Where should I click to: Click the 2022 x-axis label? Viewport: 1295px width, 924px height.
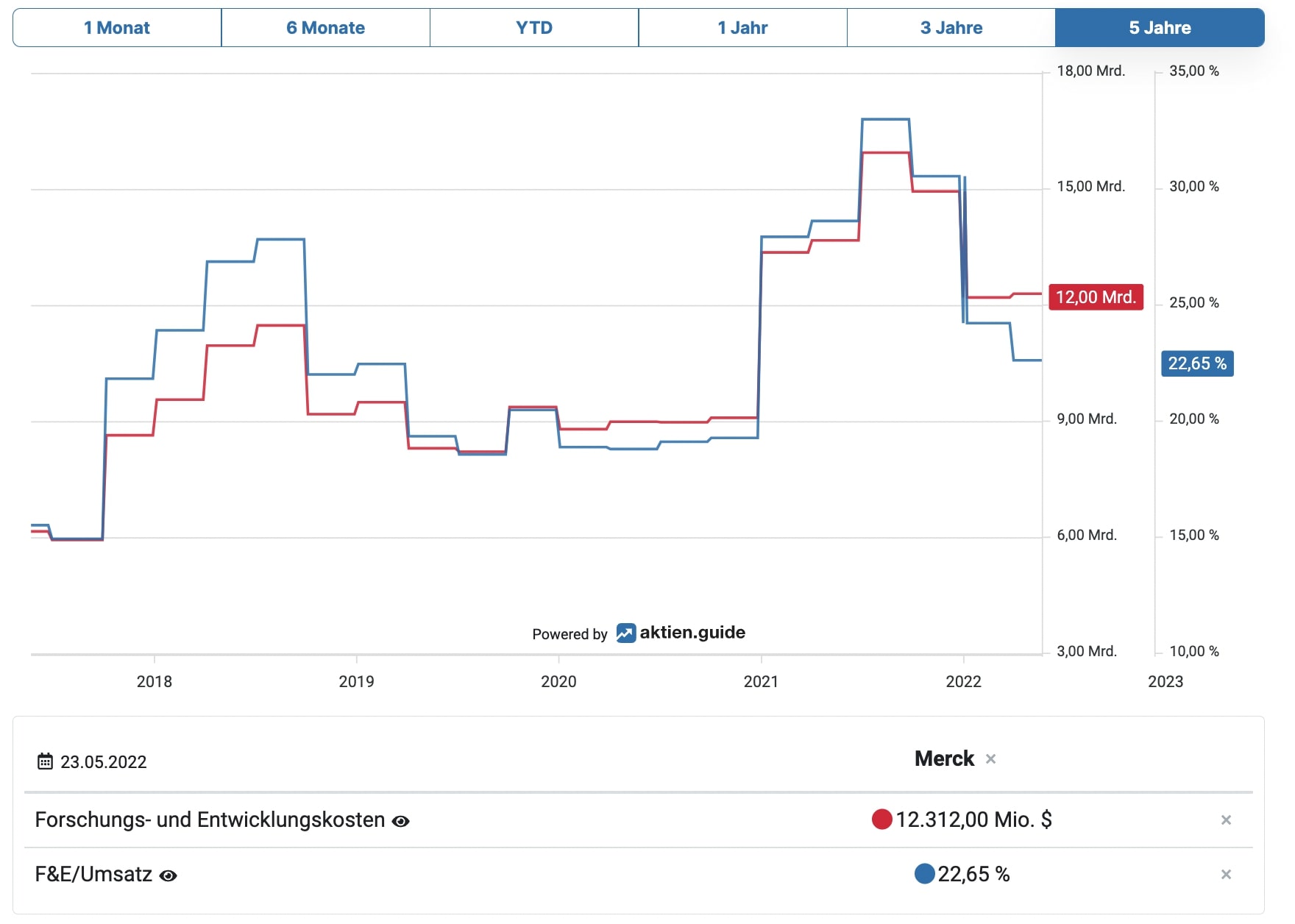click(x=963, y=682)
